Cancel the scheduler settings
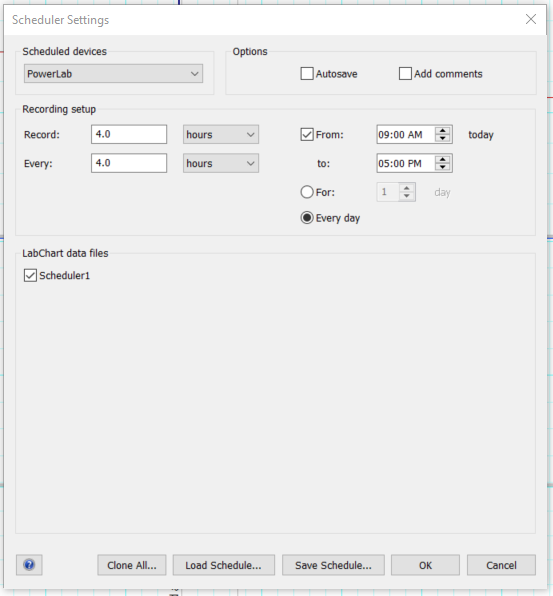Viewport: 553px width, 596px height. tap(501, 565)
